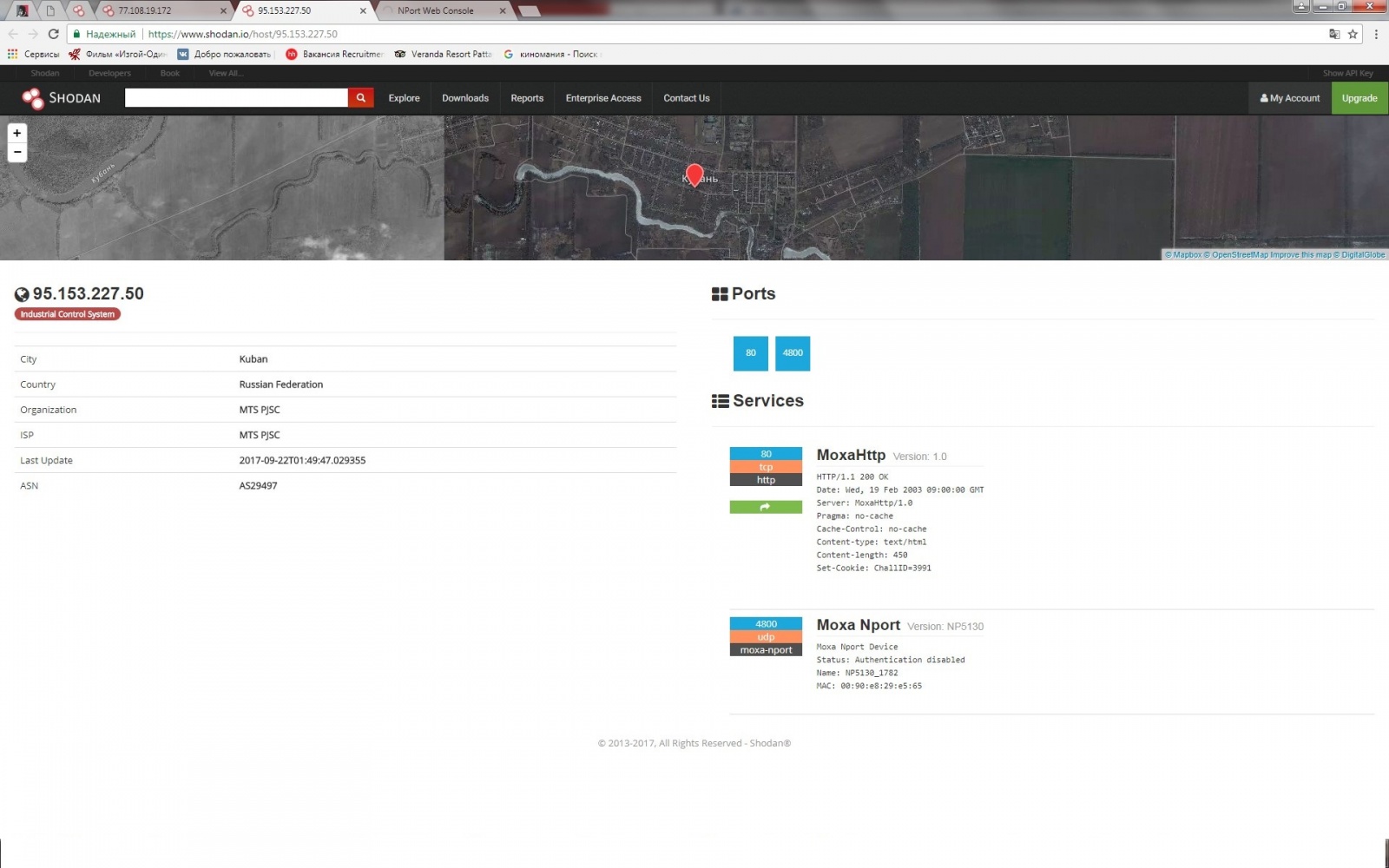The image size is (1389, 868).
Task: Click the DigitalGlobe attribution link
Action: (x=1359, y=255)
